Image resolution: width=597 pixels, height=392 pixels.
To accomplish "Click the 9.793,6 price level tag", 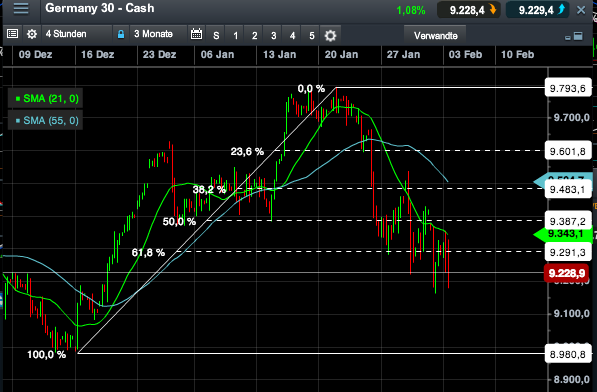I will tap(568, 89).
